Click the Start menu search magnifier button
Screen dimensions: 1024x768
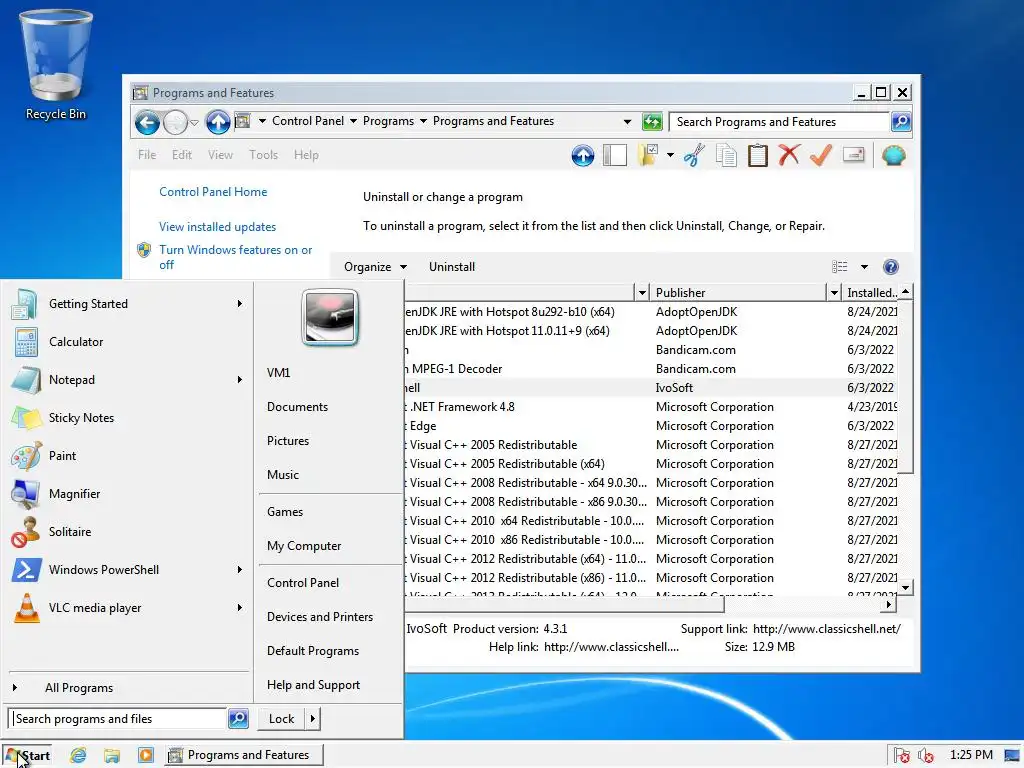(x=238, y=718)
